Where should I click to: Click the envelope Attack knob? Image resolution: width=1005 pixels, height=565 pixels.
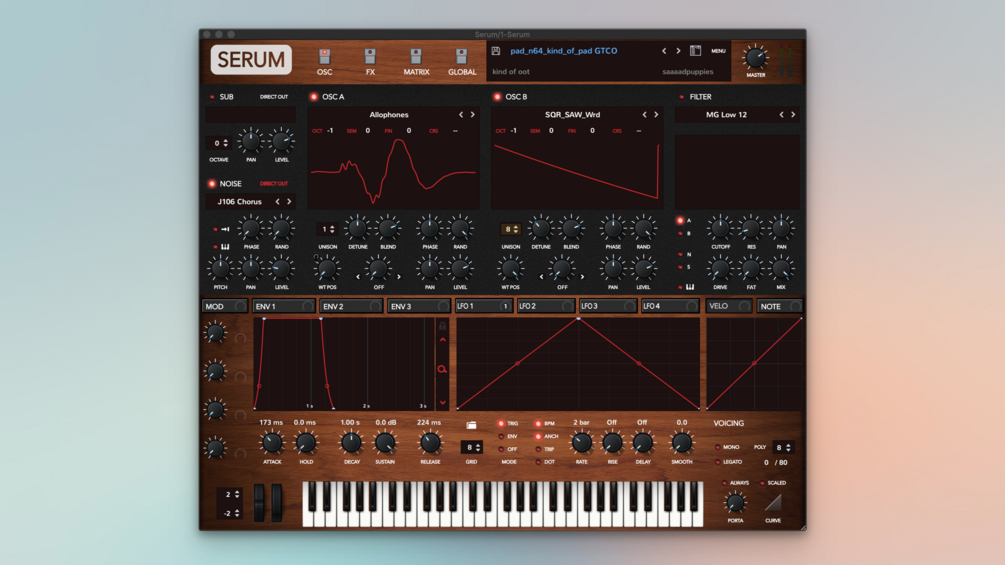click(x=272, y=443)
